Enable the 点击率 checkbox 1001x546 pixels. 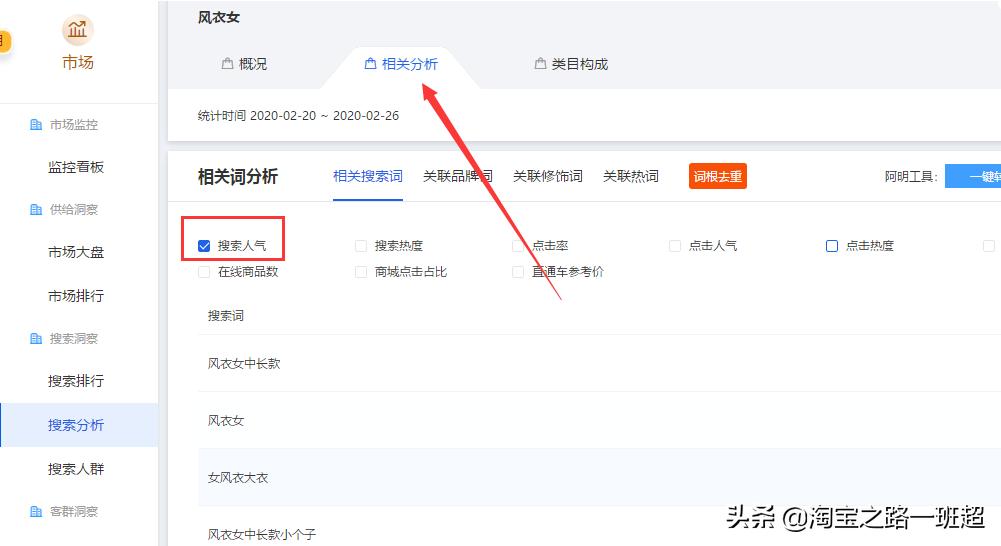tap(518, 246)
